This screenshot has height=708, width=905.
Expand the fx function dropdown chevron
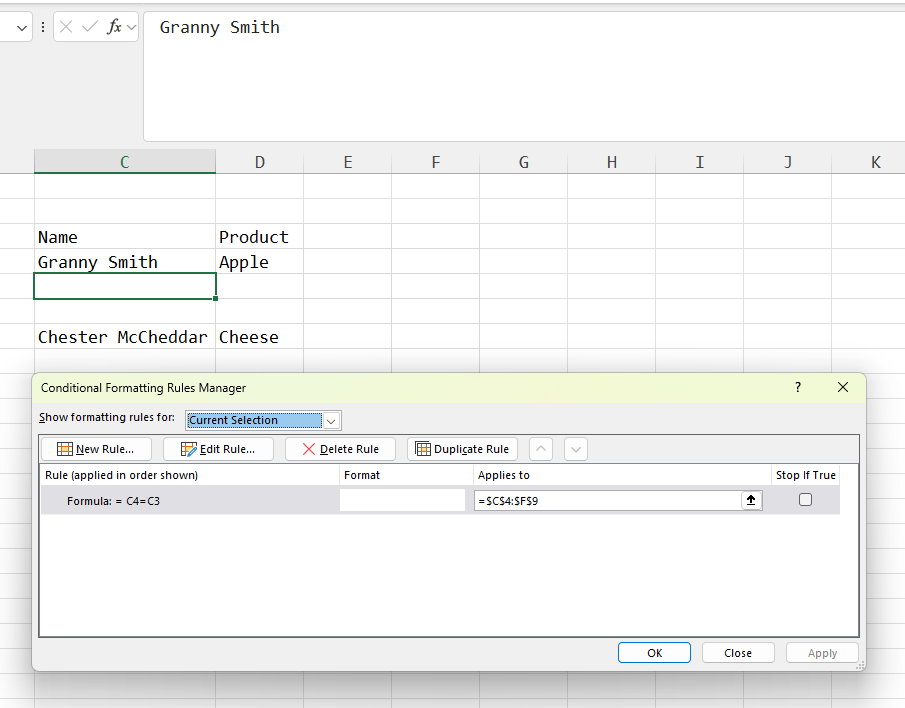point(131,27)
